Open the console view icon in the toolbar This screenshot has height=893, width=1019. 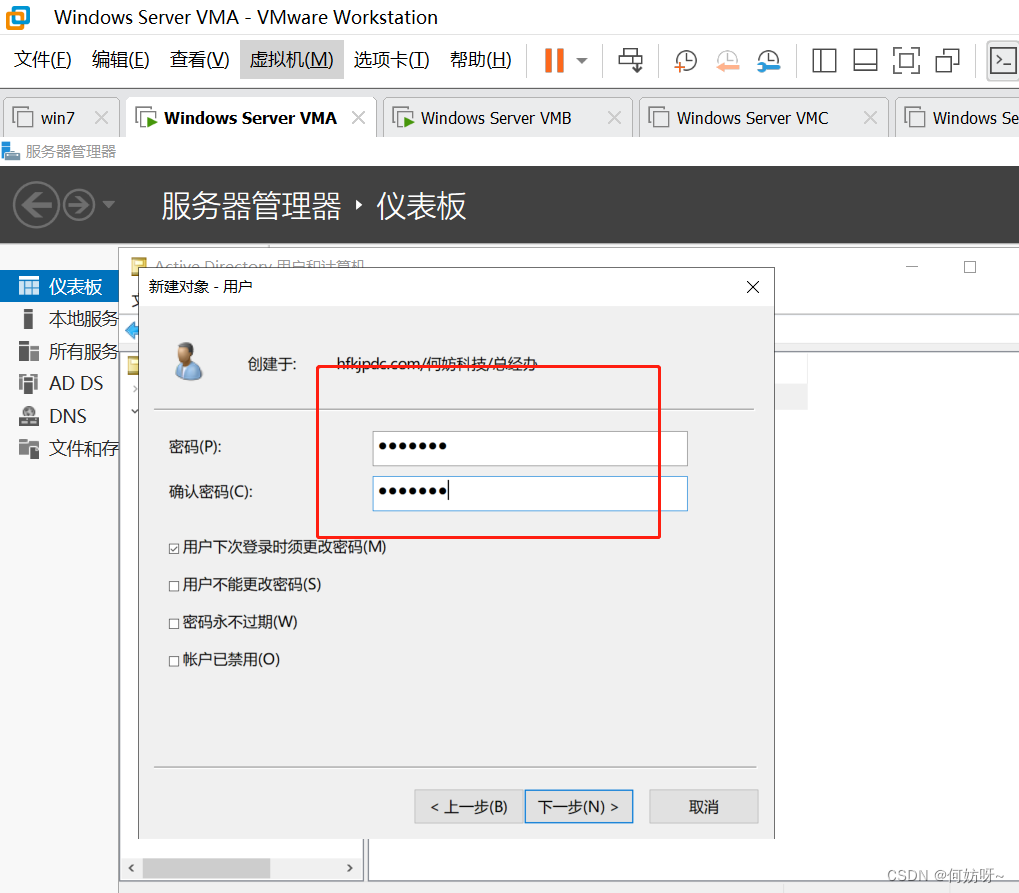1003,60
